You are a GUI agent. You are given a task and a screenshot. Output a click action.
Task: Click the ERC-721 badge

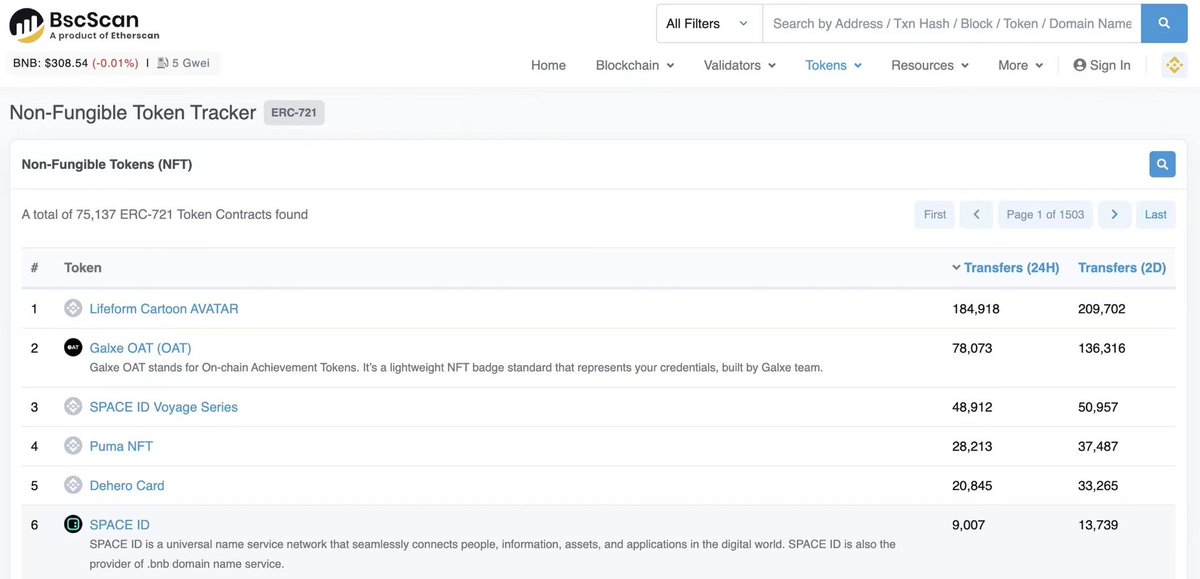pos(294,113)
